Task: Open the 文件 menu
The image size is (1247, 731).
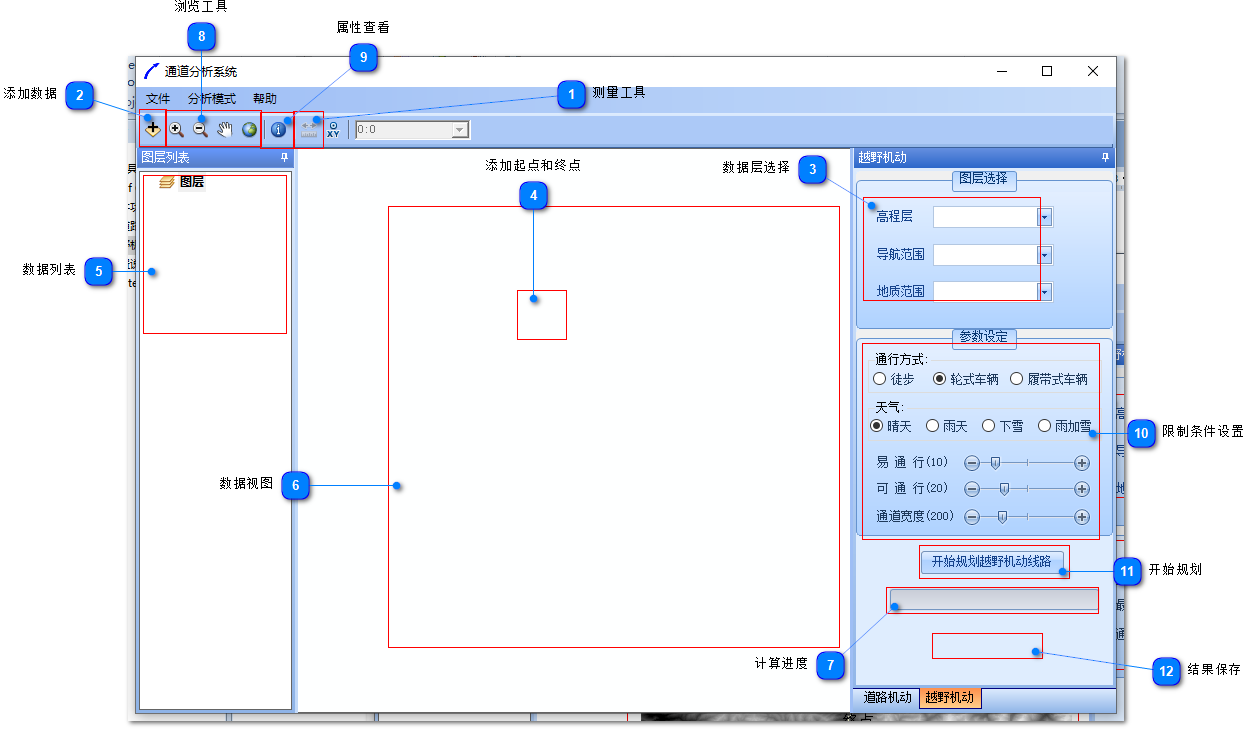Action: (x=158, y=99)
